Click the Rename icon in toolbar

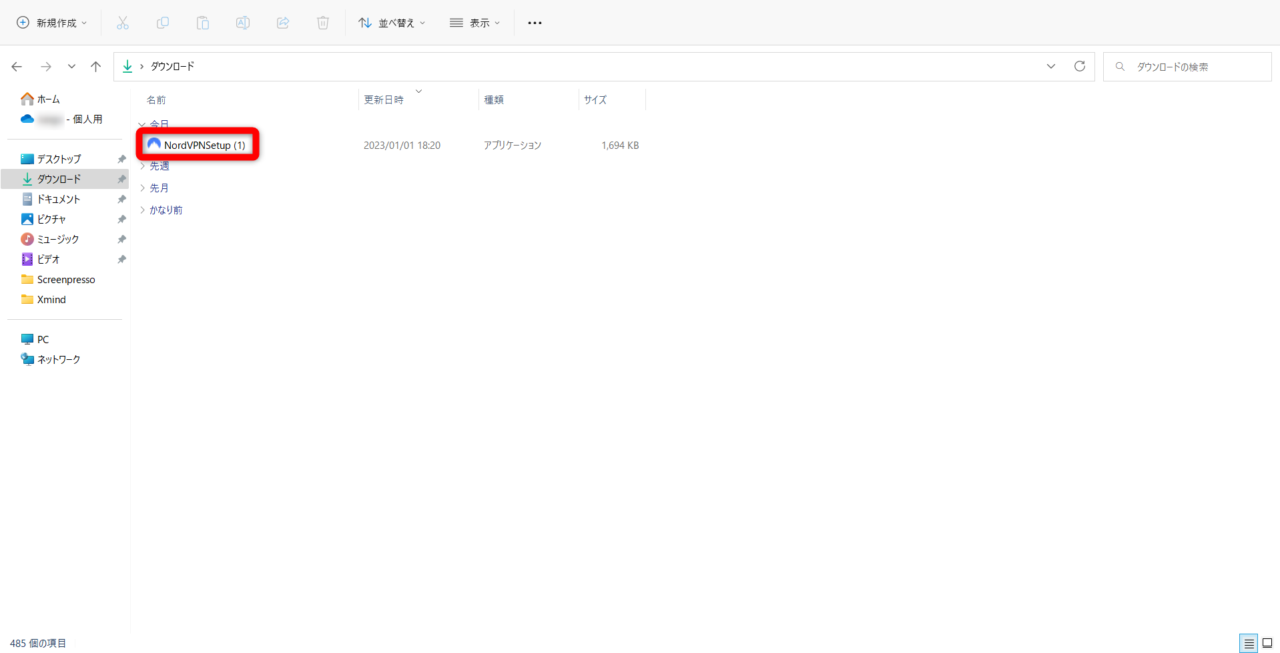243,22
